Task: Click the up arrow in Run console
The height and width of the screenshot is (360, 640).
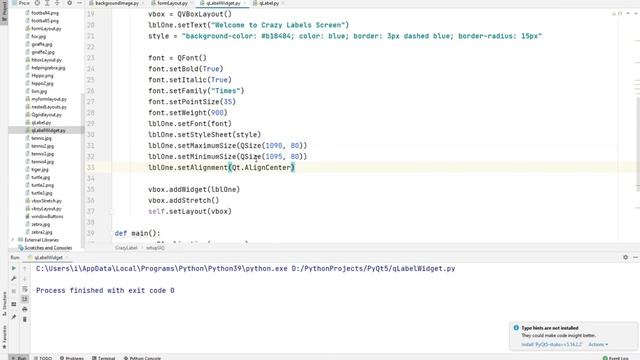Action: pyautogui.click(x=24, y=268)
